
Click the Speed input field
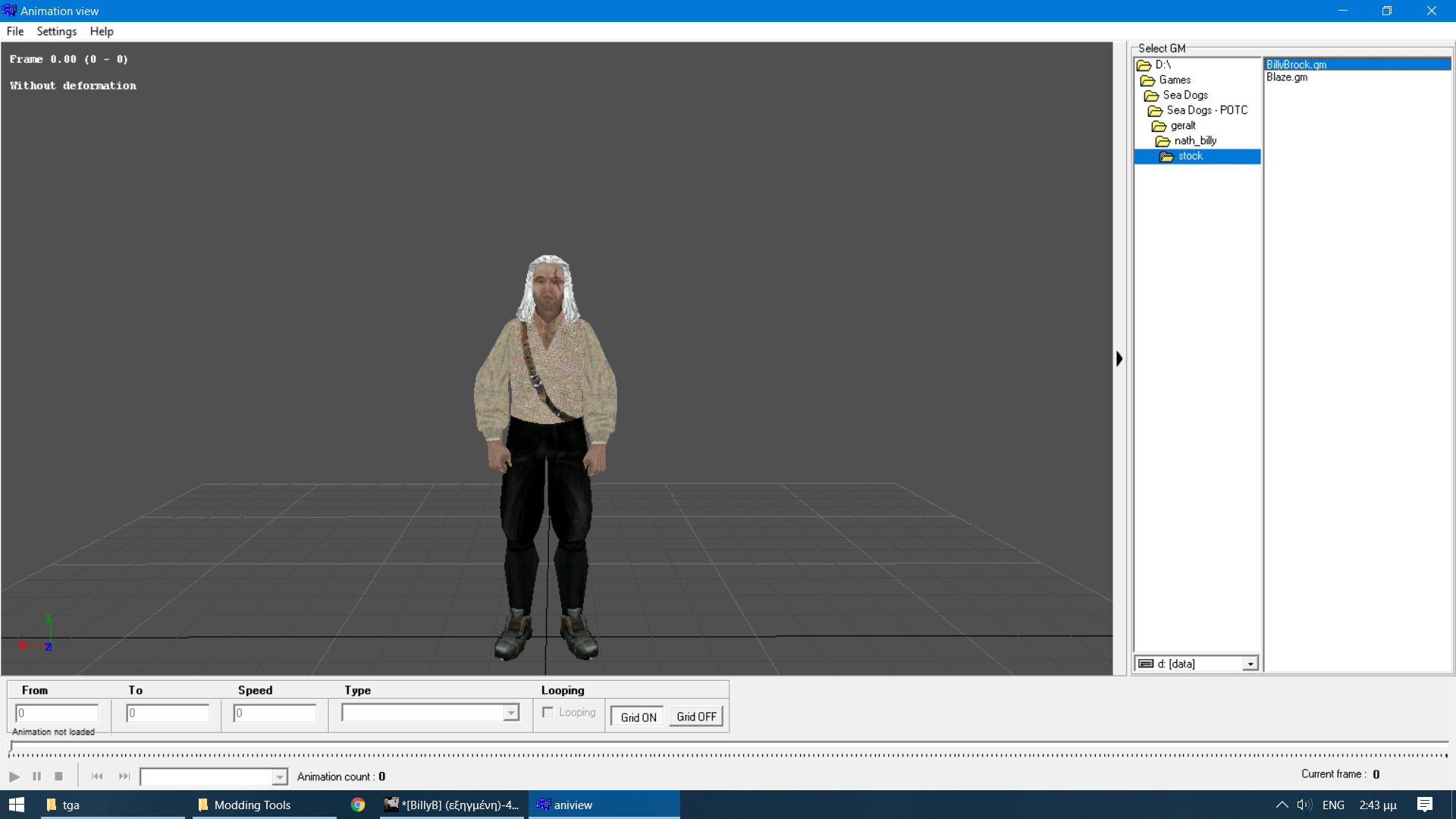click(275, 713)
